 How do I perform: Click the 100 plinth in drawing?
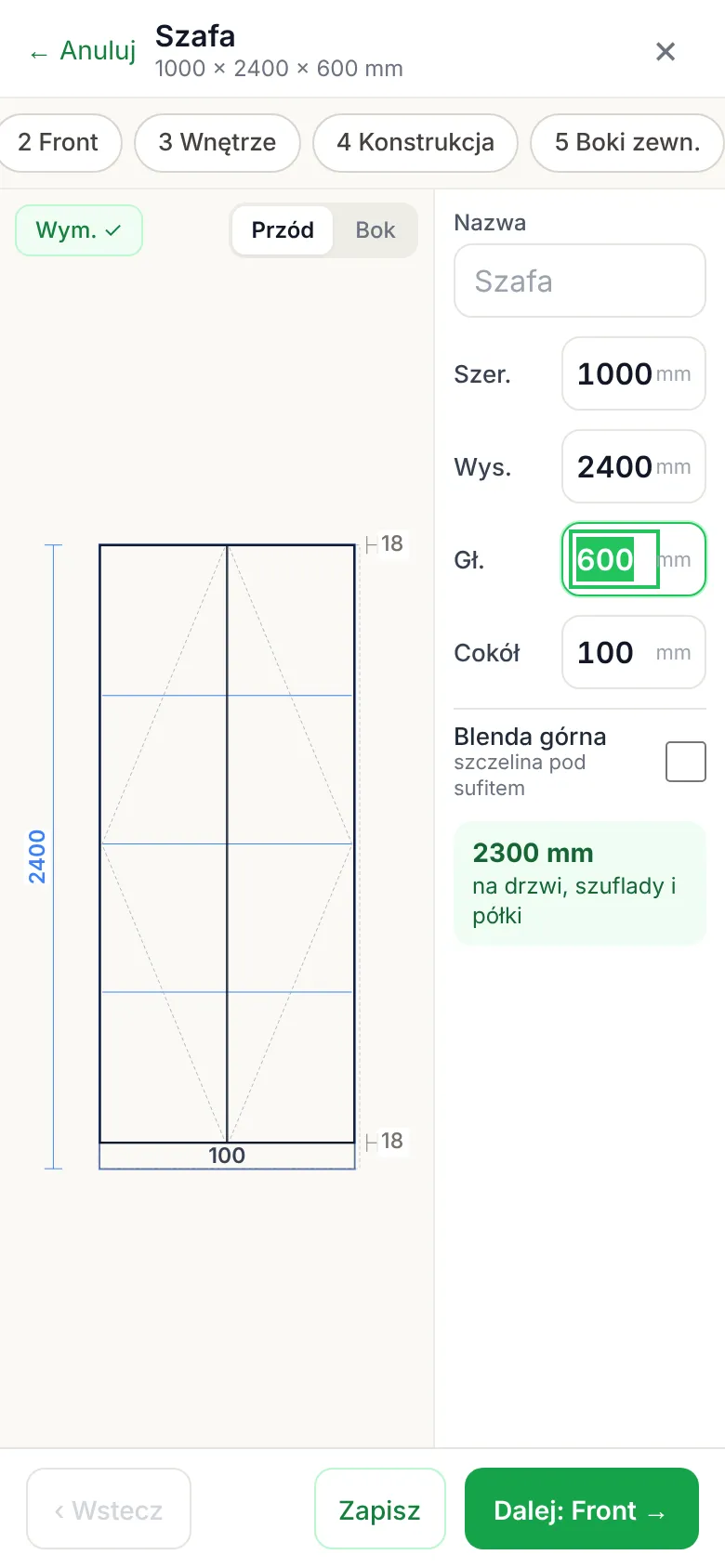point(227,1156)
